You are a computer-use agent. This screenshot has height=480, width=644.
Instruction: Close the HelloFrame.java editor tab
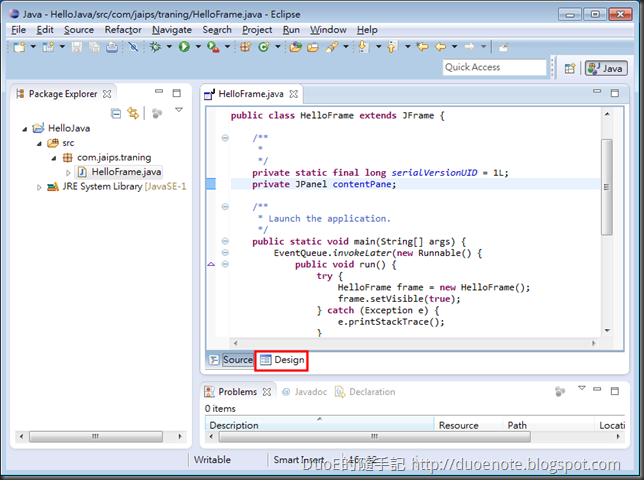pyautogui.click(x=294, y=95)
